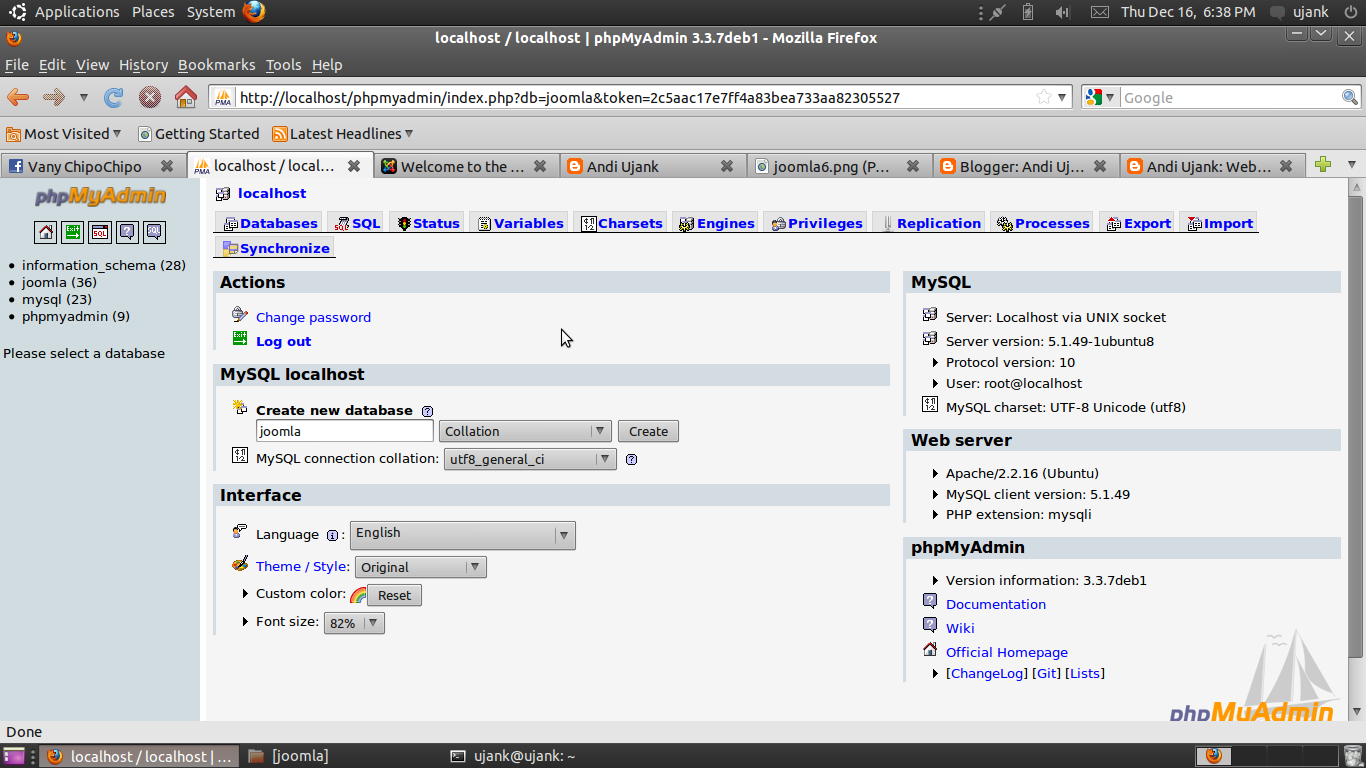Click the Firefox launcher icon in top panel
The width and height of the screenshot is (1366, 768).
click(254, 12)
